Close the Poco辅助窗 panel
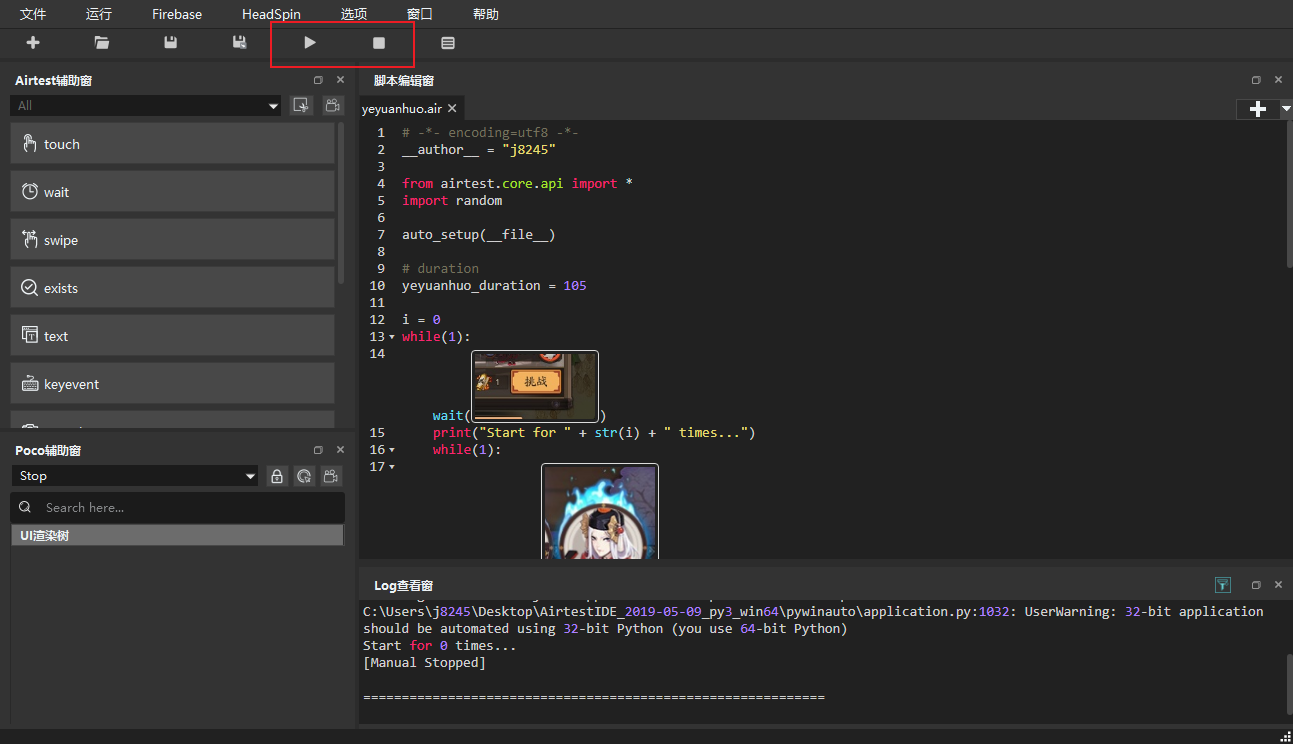Screen dimensions: 1293x744 340,450
